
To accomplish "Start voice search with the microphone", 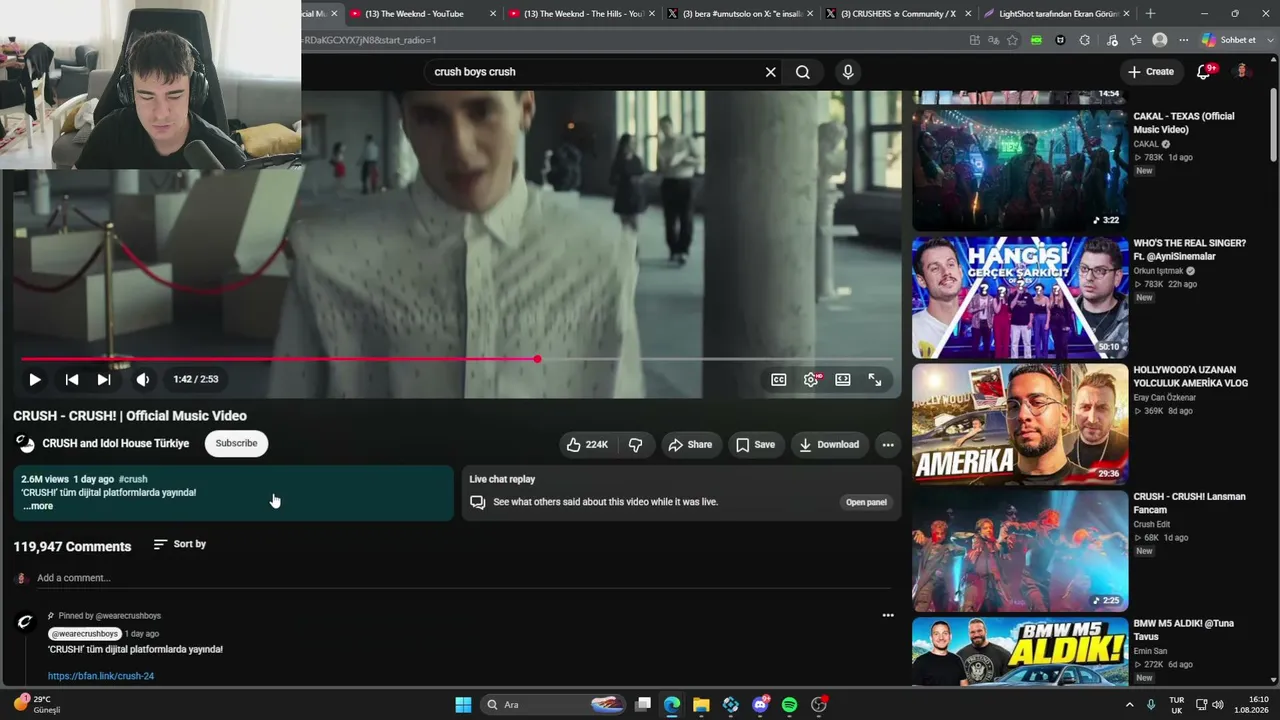I will click(848, 72).
